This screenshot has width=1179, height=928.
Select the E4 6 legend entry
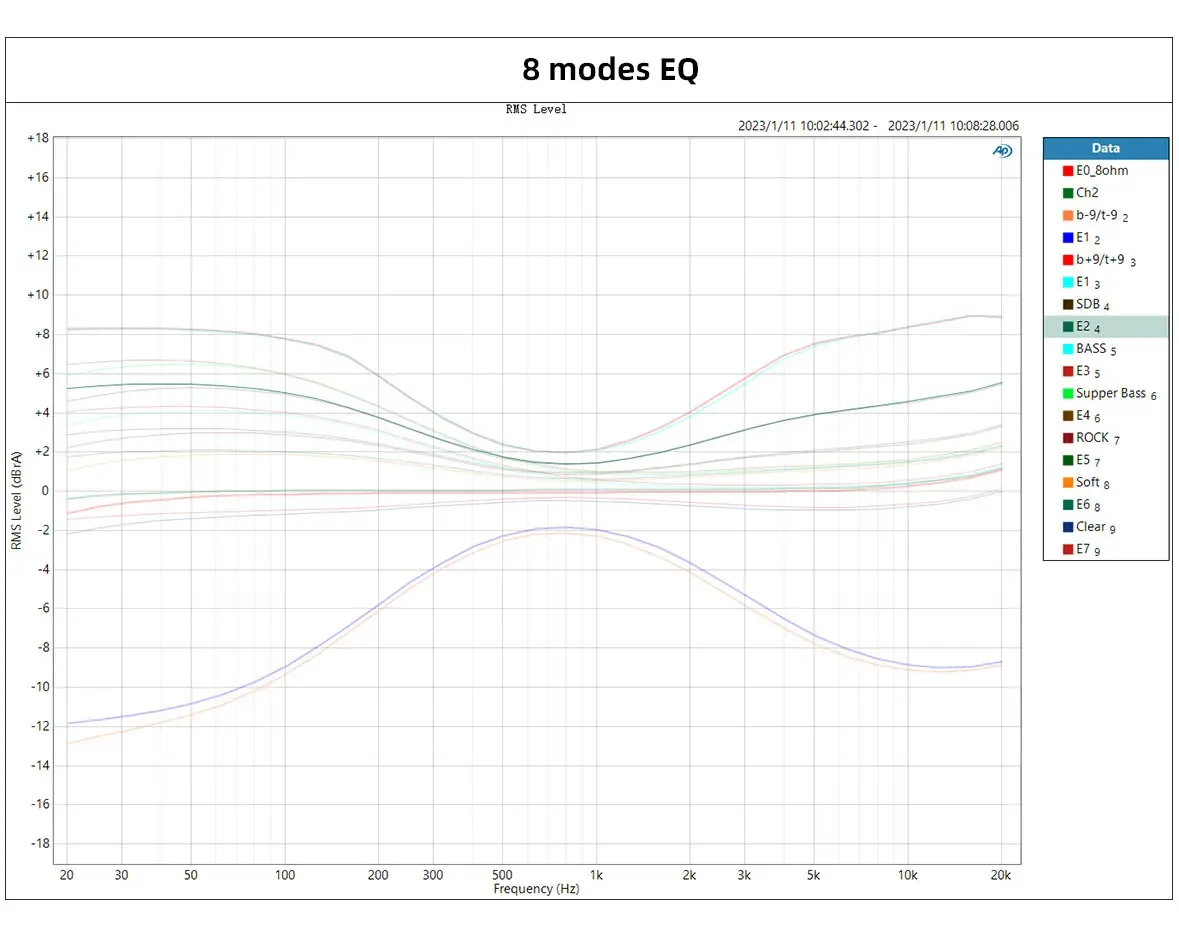(x=1081, y=415)
